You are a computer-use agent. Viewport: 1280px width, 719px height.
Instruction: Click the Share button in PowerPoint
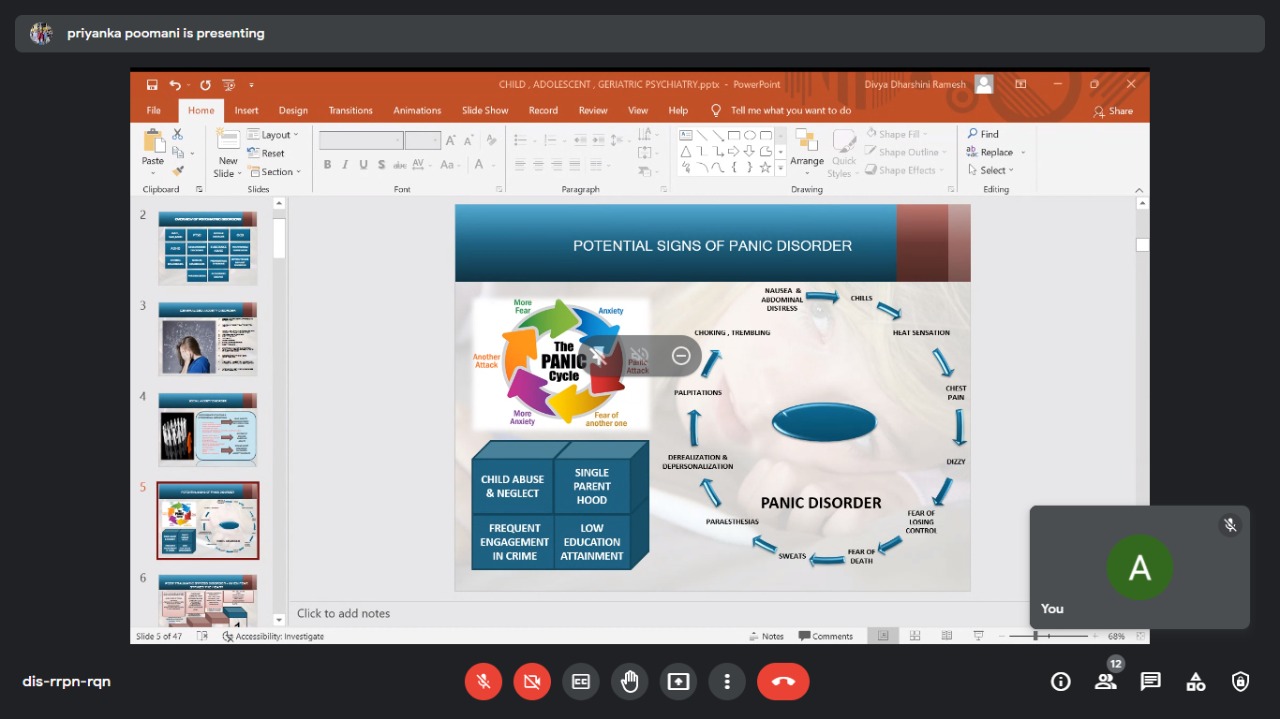1113,111
